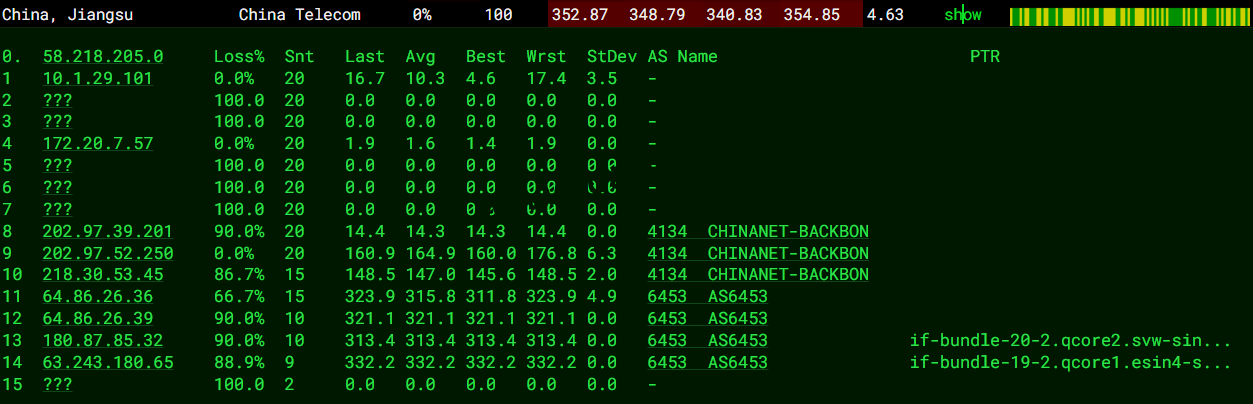Open the 172.20.7.57 hop link
The width and height of the screenshot is (1253, 404).
pos(97,144)
